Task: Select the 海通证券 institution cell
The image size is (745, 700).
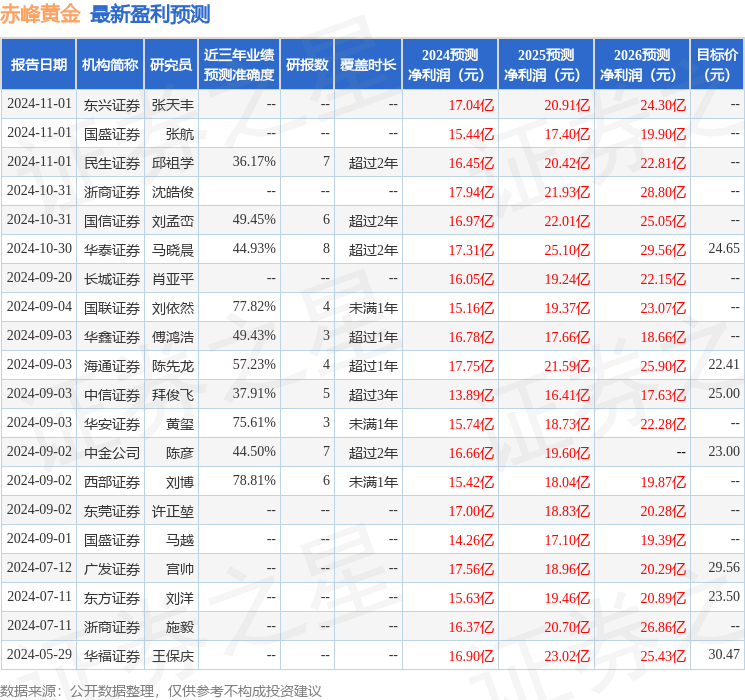Action: point(112,366)
